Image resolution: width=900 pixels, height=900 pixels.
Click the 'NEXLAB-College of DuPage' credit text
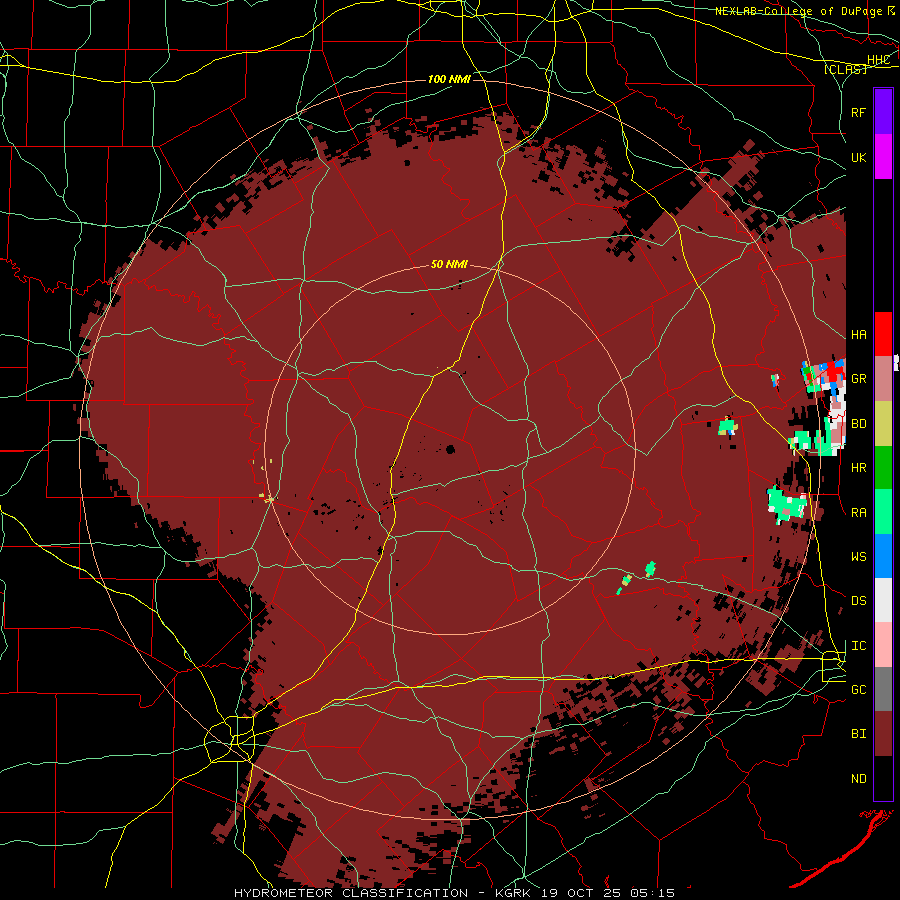pos(798,11)
